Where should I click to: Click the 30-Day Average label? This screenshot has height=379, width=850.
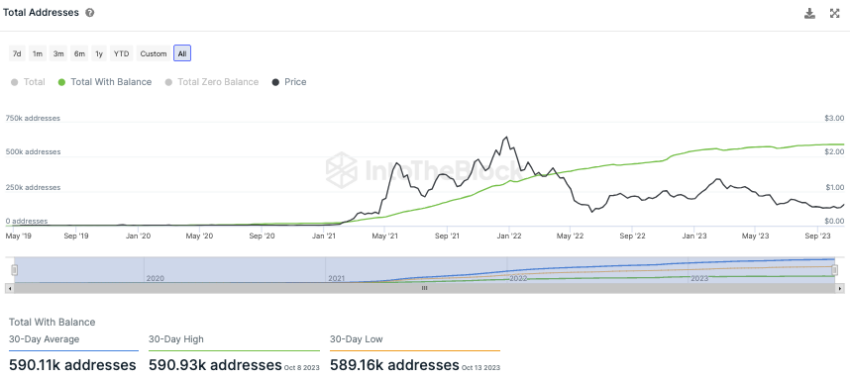44,339
